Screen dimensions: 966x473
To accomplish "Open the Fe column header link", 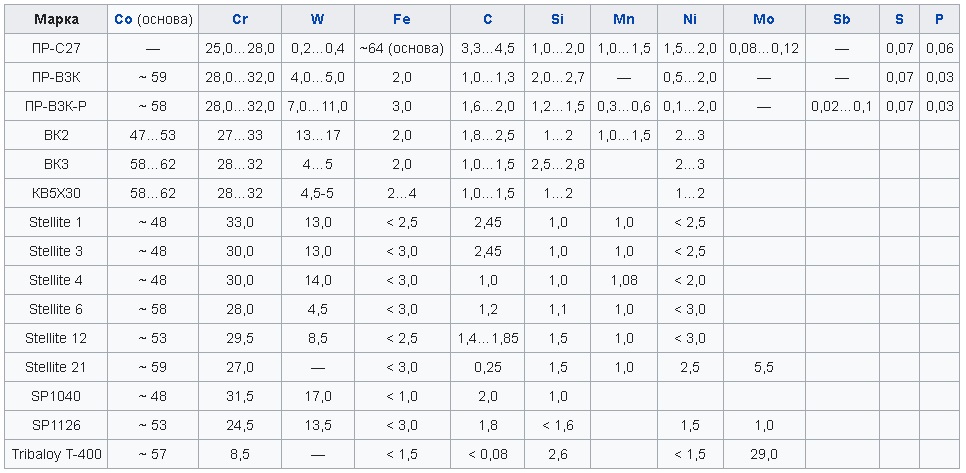I will click(402, 20).
